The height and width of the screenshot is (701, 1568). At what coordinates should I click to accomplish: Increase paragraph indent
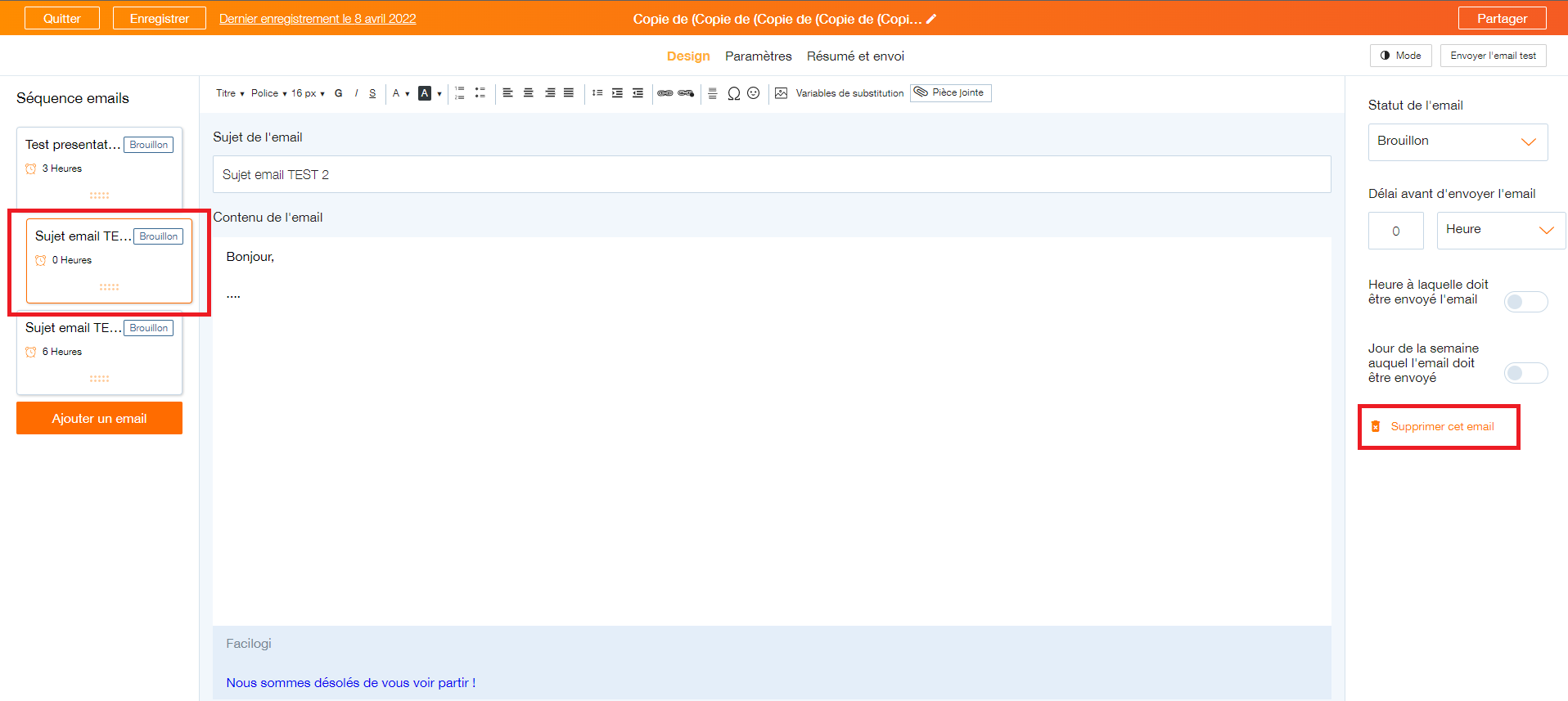pos(617,93)
